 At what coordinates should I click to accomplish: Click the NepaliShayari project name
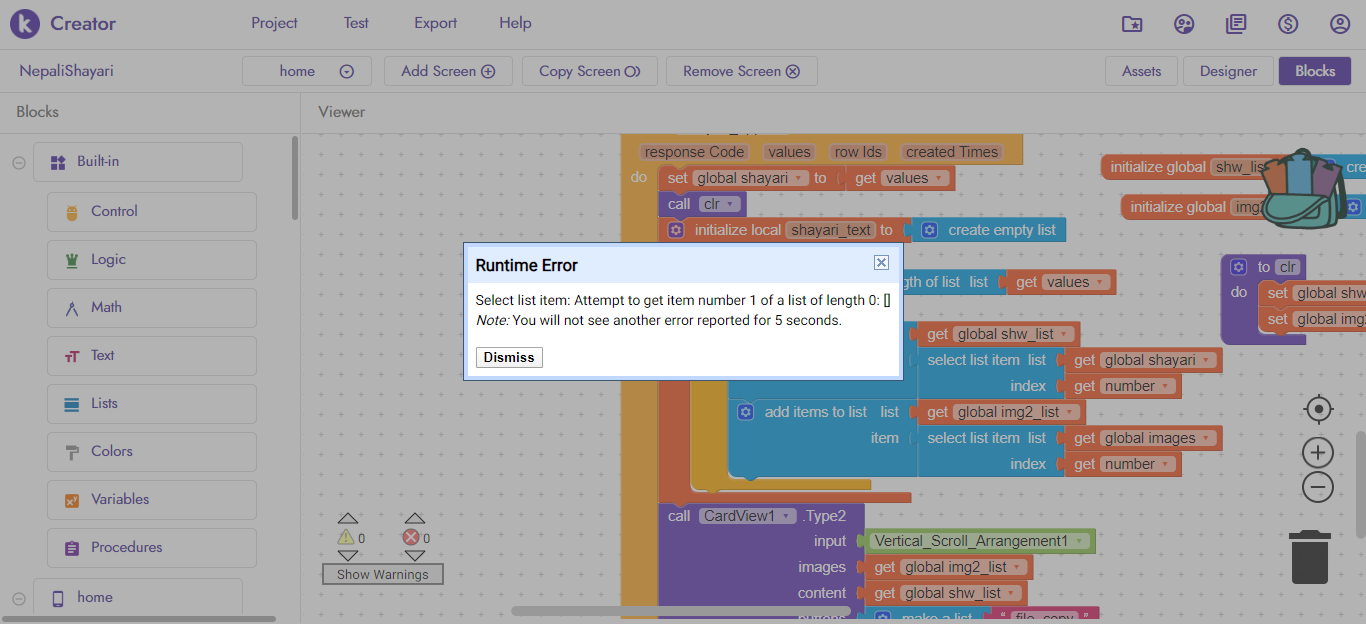coord(66,71)
